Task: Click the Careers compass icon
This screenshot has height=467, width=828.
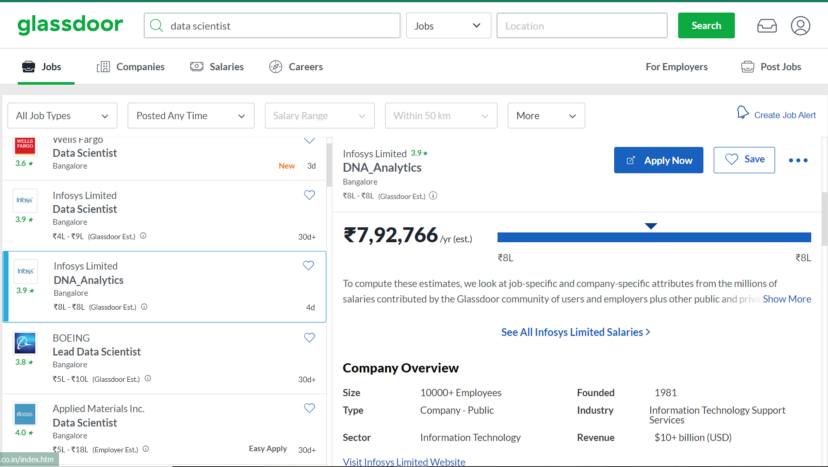Action: pos(276,67)
